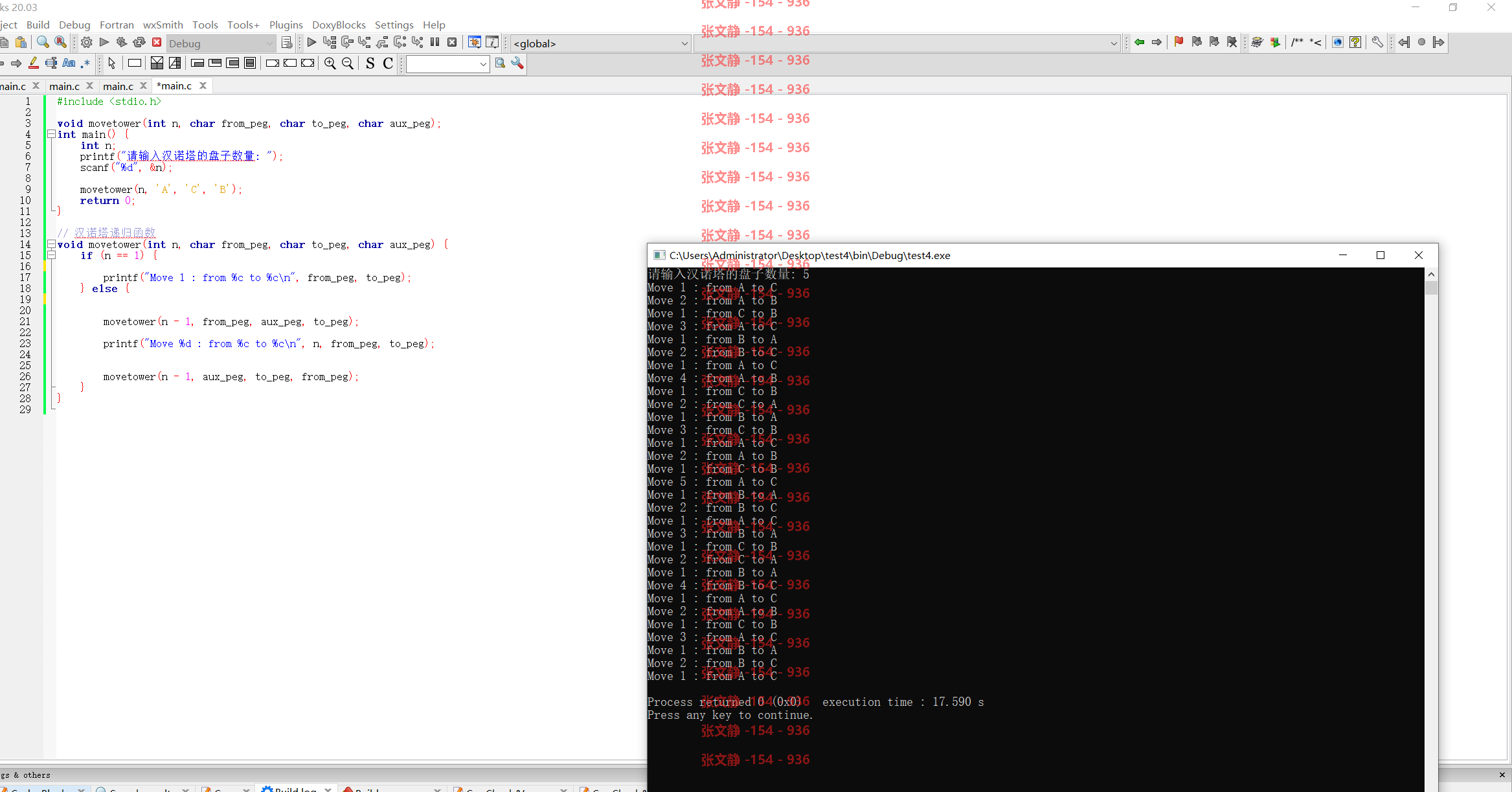Toggle match case Aa option

(x=69, y=63)
